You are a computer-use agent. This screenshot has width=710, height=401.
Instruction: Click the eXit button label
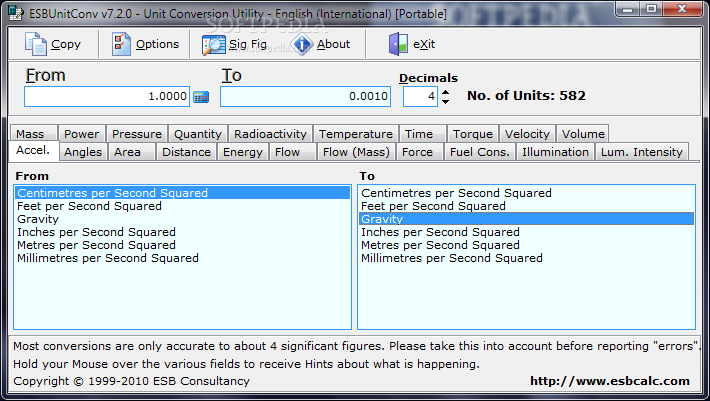(424, 44)
